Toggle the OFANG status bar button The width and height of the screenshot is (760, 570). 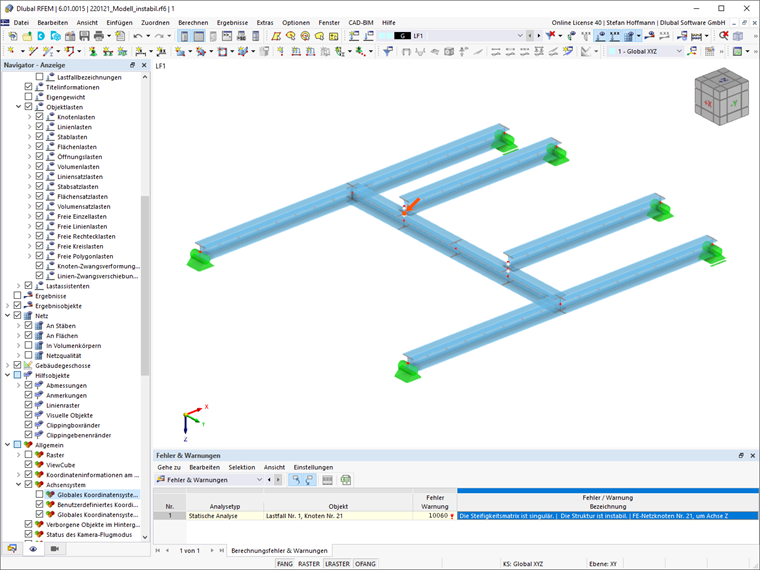(x=365, y=564)
